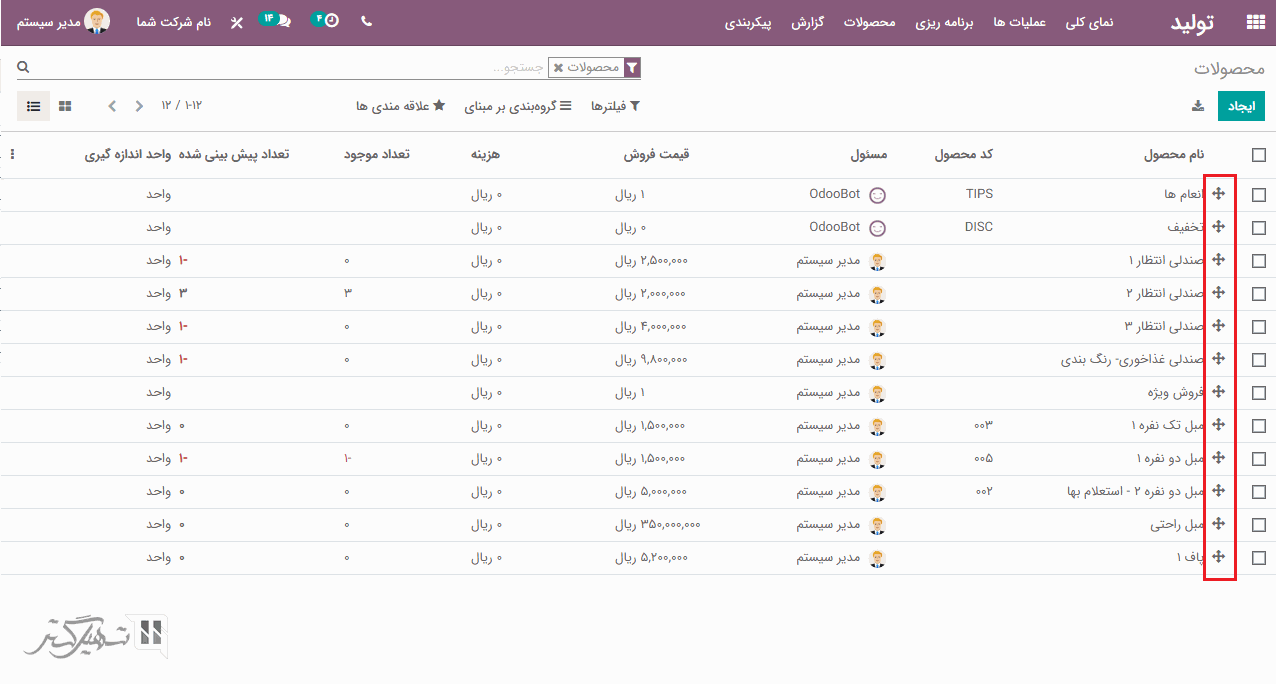
Task: Click drag handle of صندلی انتظار ۳ row
Action: [1218, 326]
